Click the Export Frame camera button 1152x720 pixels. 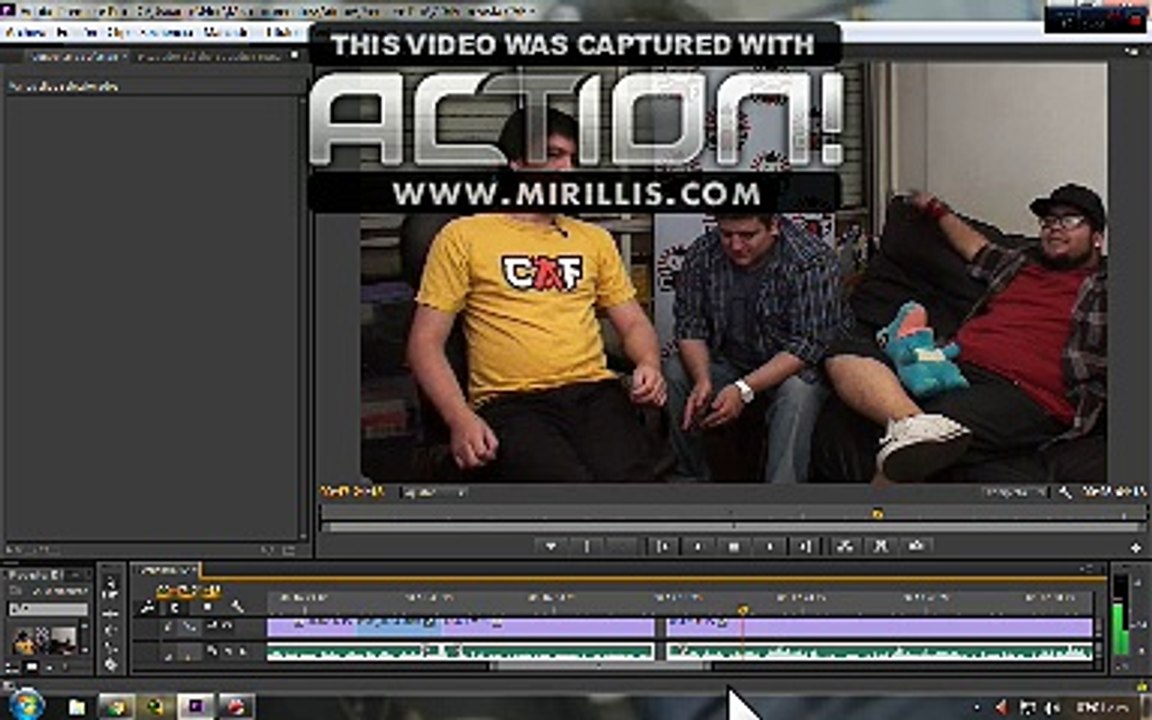[916, 546]
